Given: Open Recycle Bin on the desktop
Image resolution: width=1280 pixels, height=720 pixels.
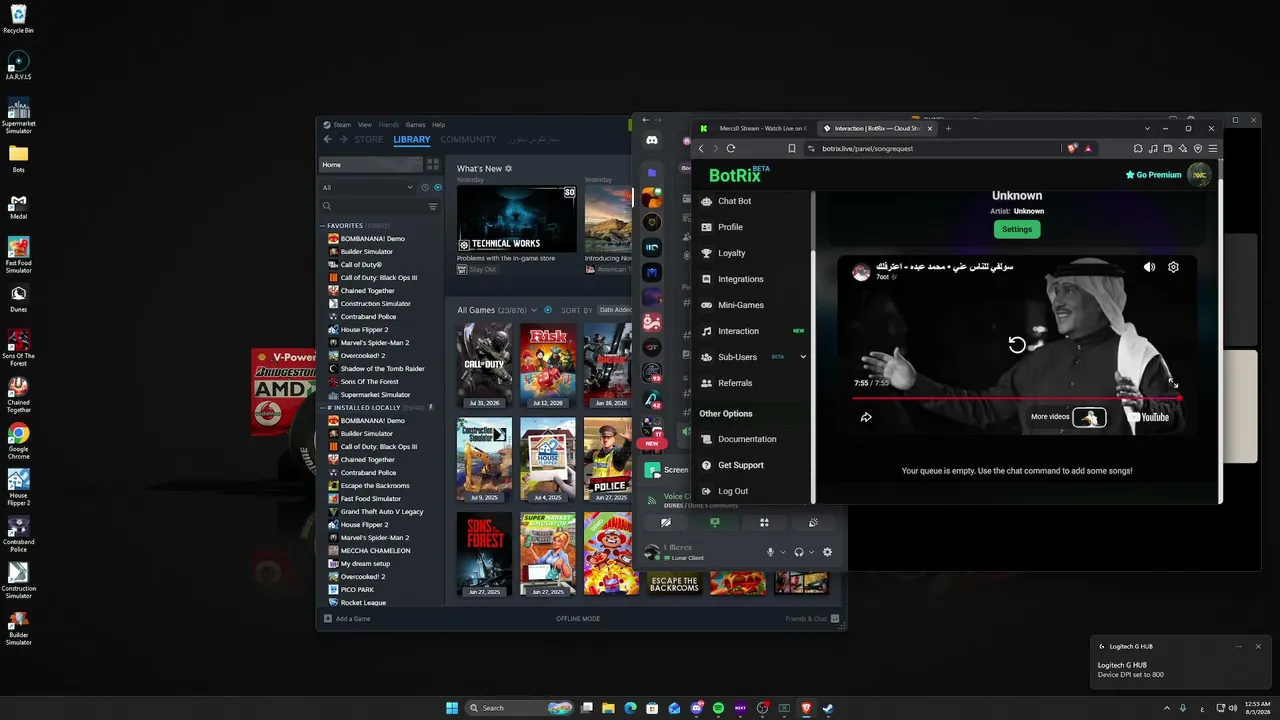Looking at the screenshot, I should coord(18,19).
